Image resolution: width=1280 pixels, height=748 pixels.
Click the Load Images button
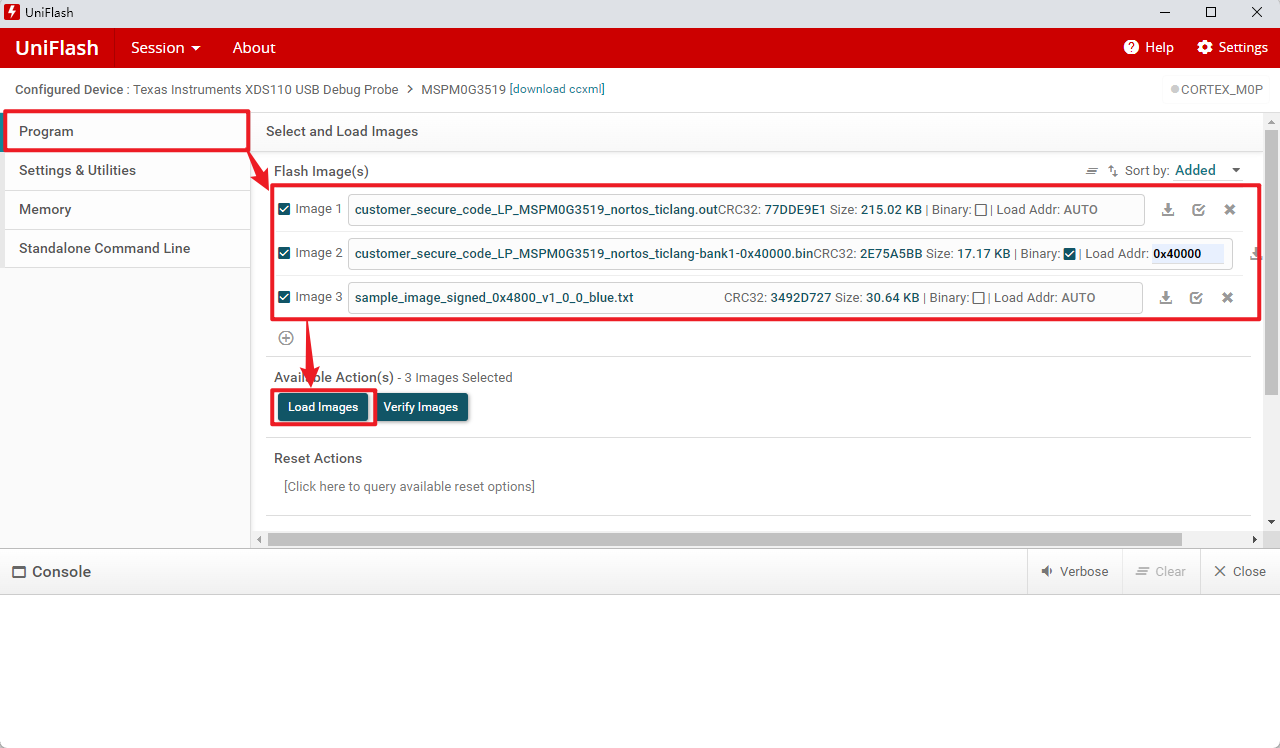pyautogui.click(x=323, y=407)
